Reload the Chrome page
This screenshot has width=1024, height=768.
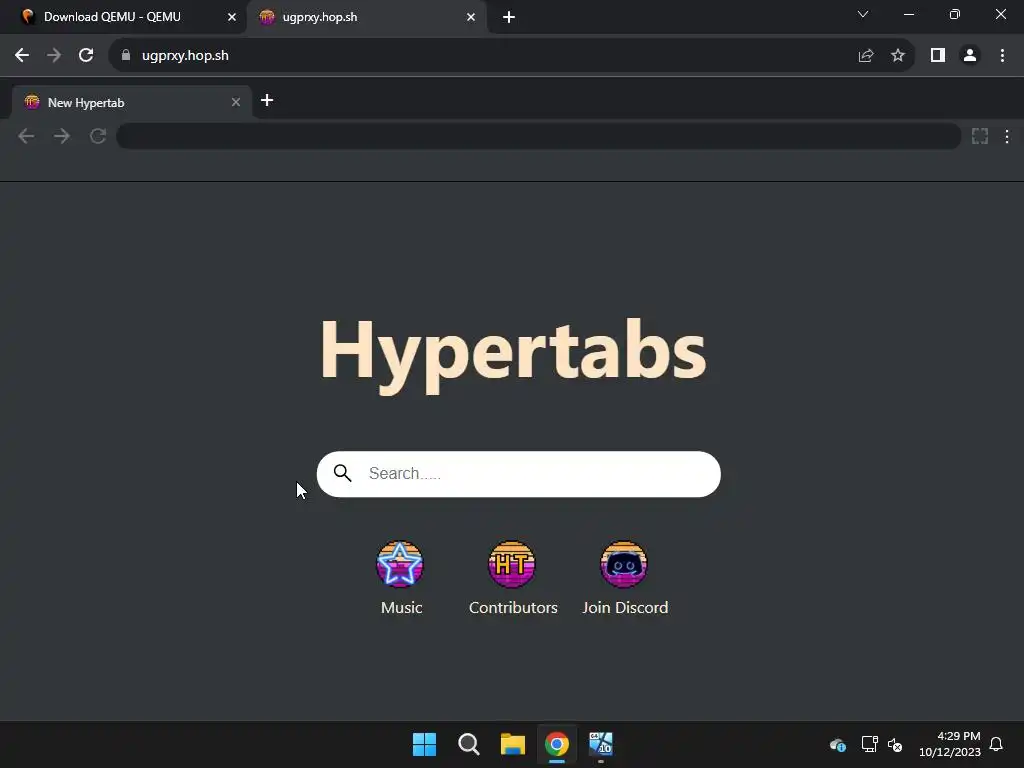coord(86,56)
